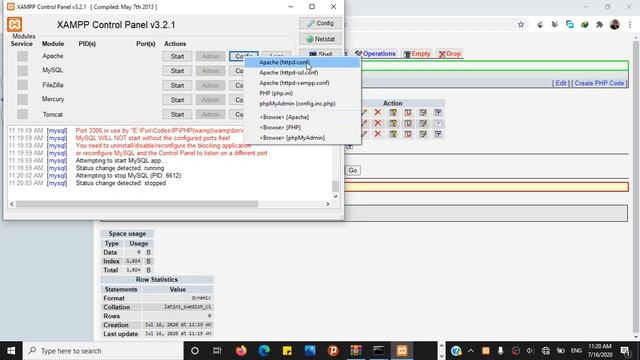Open the Tomcat module Config dropdown button
This screenshot has width=640, height=360.
[237, 115]
